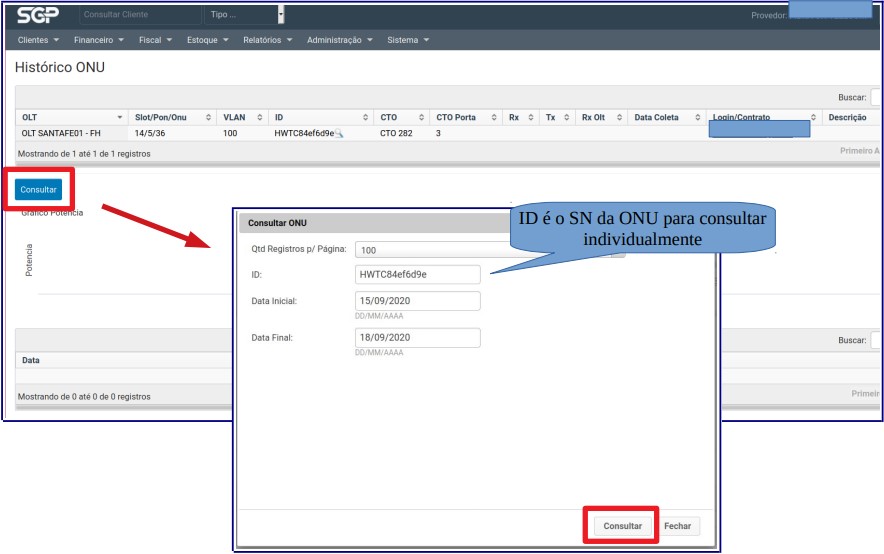
Task: Open the Clientes menu
Action: coord(39,40)
